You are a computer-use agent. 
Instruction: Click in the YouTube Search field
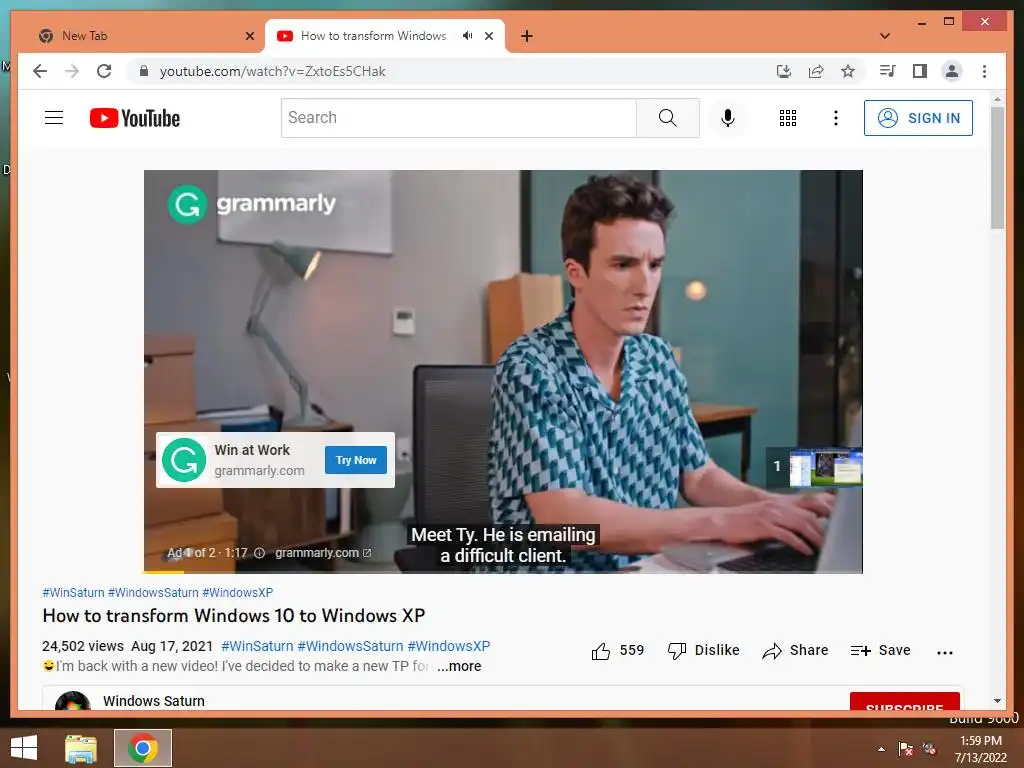click(x=458, y=118)
